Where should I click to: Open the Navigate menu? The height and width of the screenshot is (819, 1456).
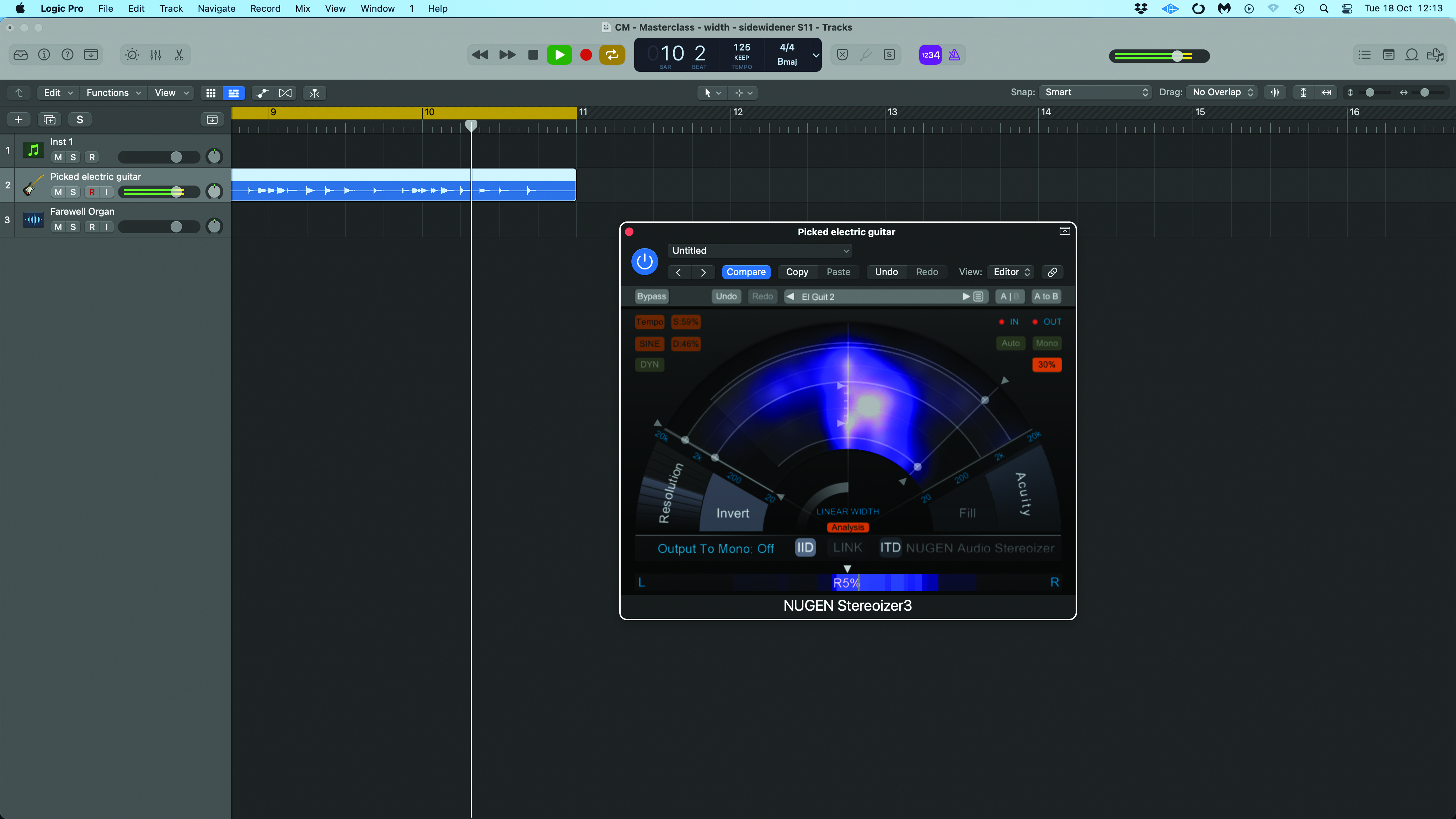(216, 9)
